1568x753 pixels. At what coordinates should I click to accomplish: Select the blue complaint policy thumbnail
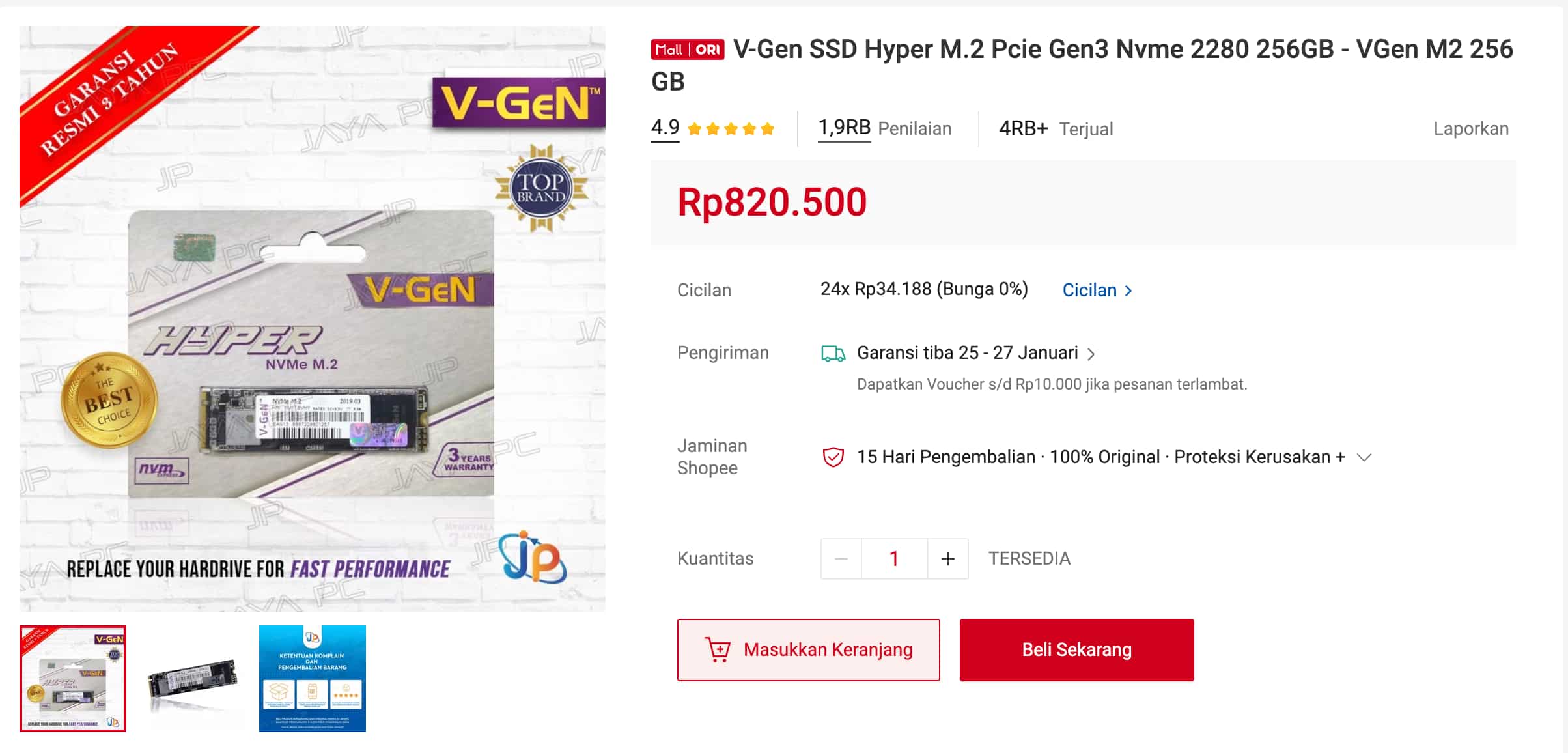[313, 678]
